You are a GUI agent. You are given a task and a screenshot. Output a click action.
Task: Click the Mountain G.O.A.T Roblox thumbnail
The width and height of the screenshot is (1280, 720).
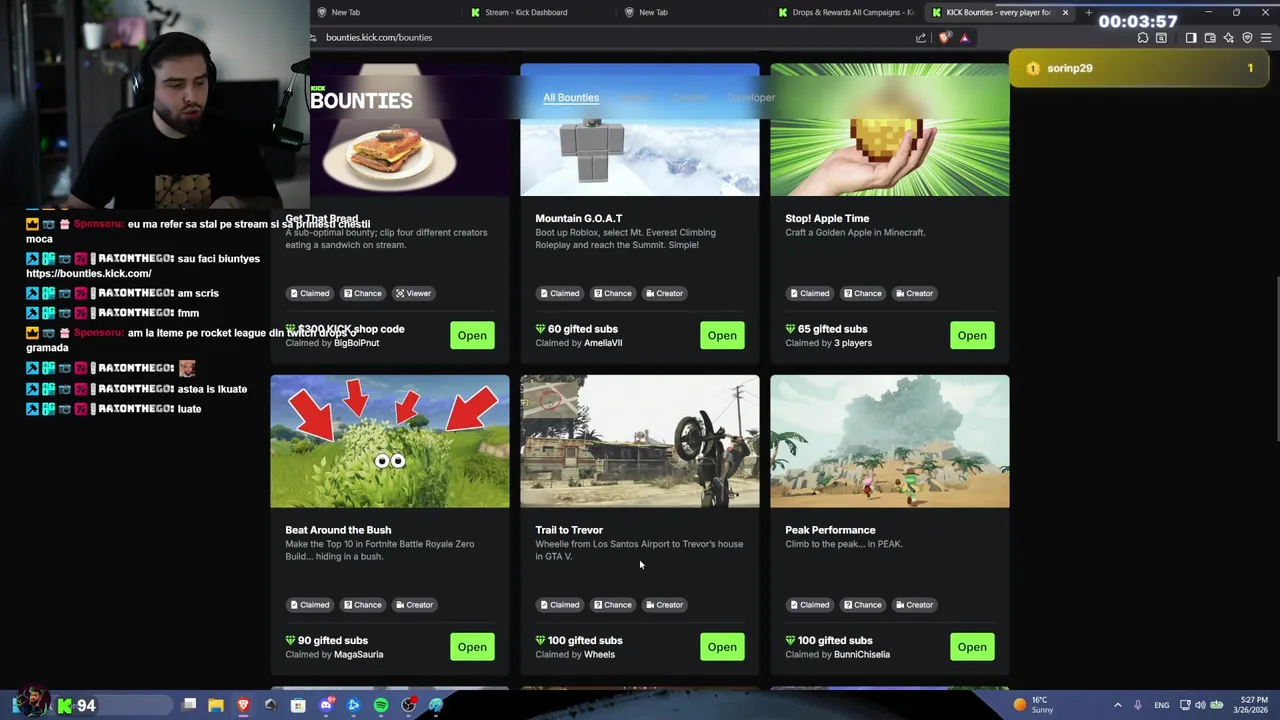[x=640, y=130]
